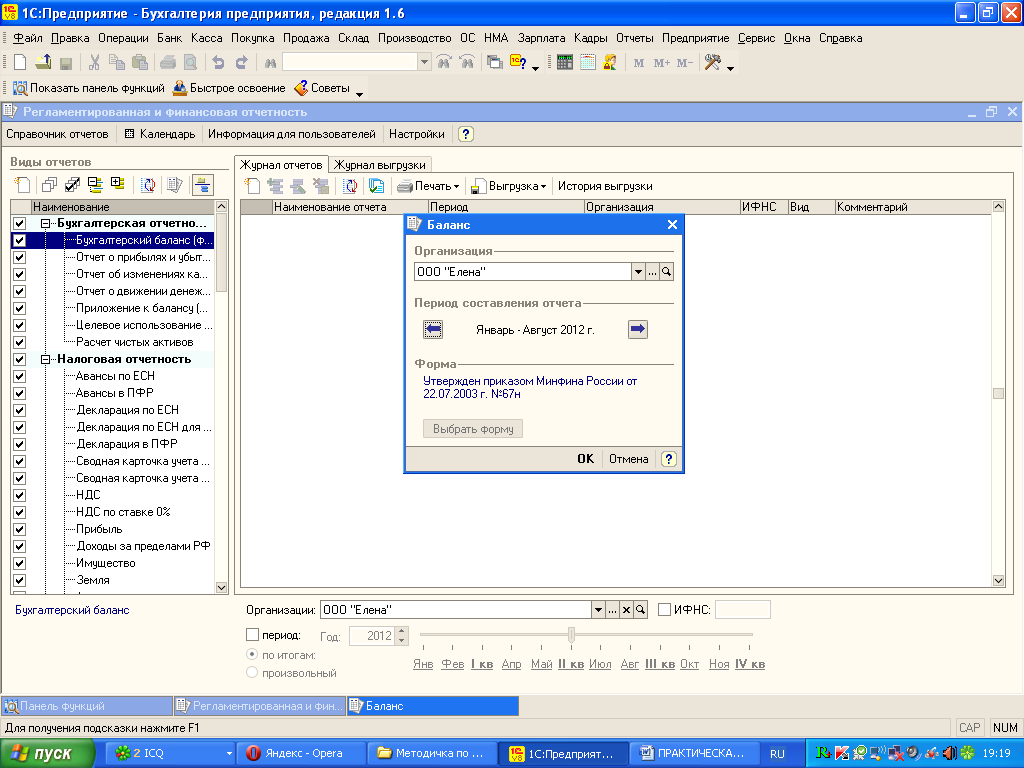Viewport: 1024px width, 768px height.
Task: Switch to Журнал отчетов tab
Action: [x=281, y=165]
